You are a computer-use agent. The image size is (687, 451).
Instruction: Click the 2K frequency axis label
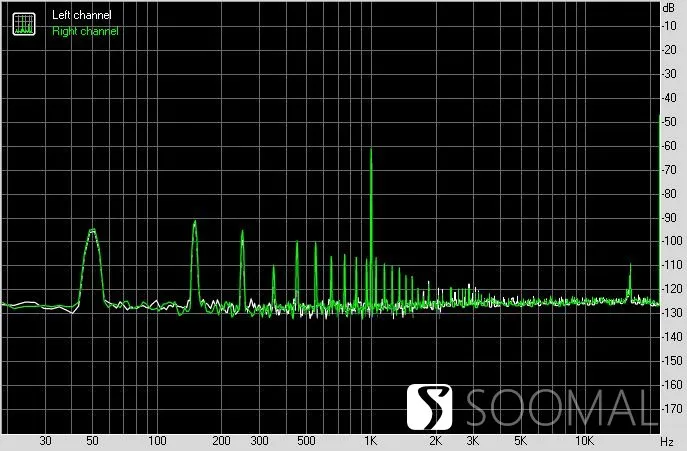[435, 441]
